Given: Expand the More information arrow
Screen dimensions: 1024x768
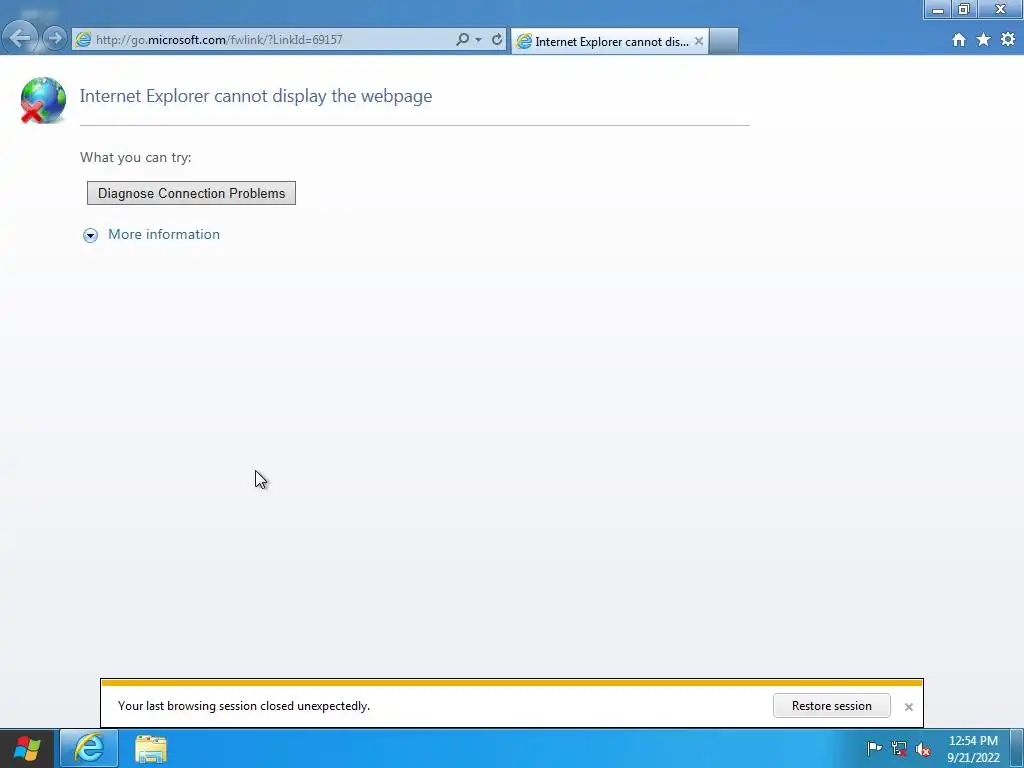Looking at the screenshot, I should pos(90,235).
